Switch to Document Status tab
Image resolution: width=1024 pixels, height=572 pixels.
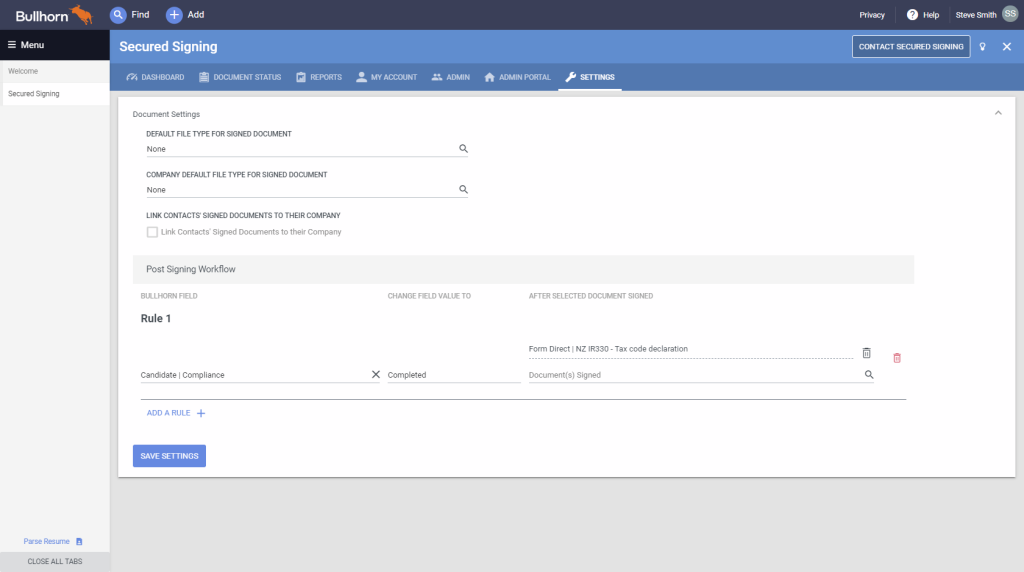tap(240, 77)
